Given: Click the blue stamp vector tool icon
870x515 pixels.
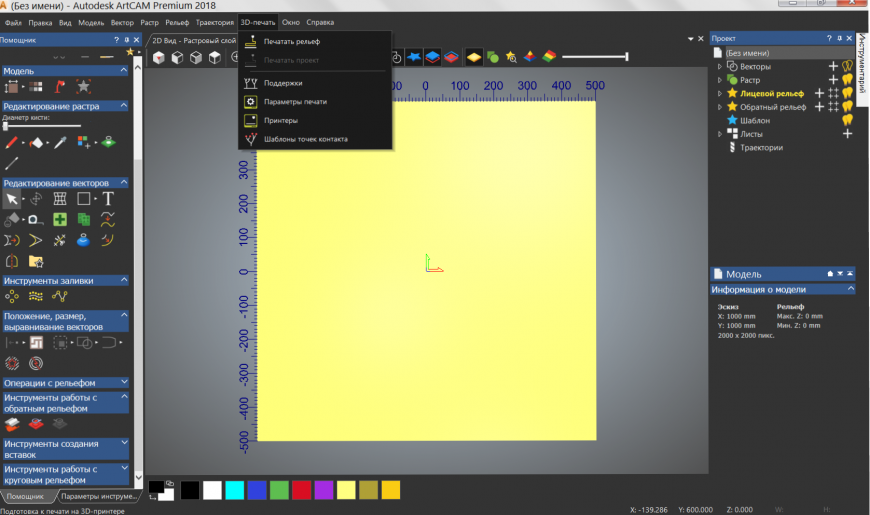Looking at the screenshot, I should click(83, 240).
